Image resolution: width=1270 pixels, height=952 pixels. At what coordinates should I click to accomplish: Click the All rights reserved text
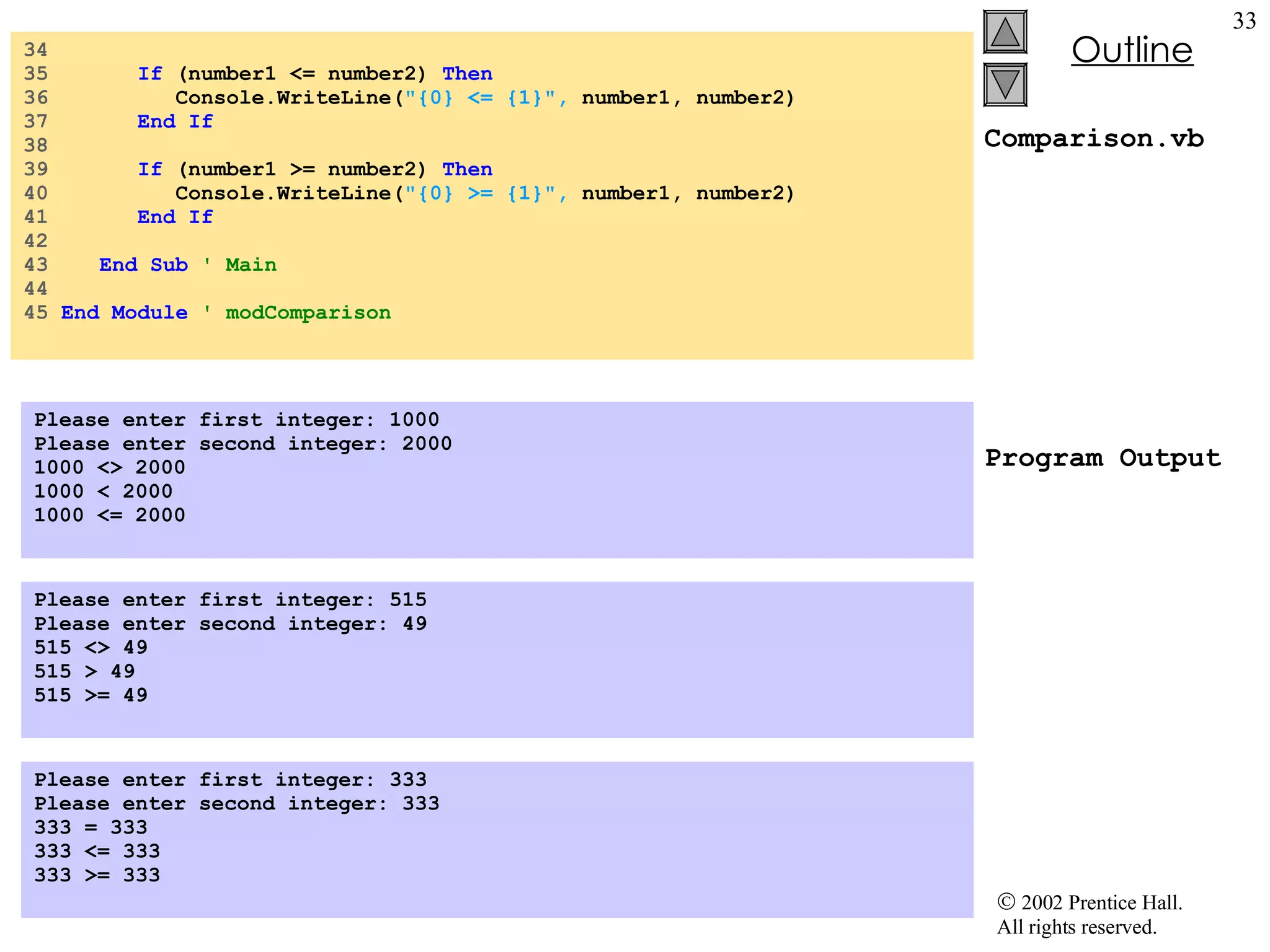1077,927
